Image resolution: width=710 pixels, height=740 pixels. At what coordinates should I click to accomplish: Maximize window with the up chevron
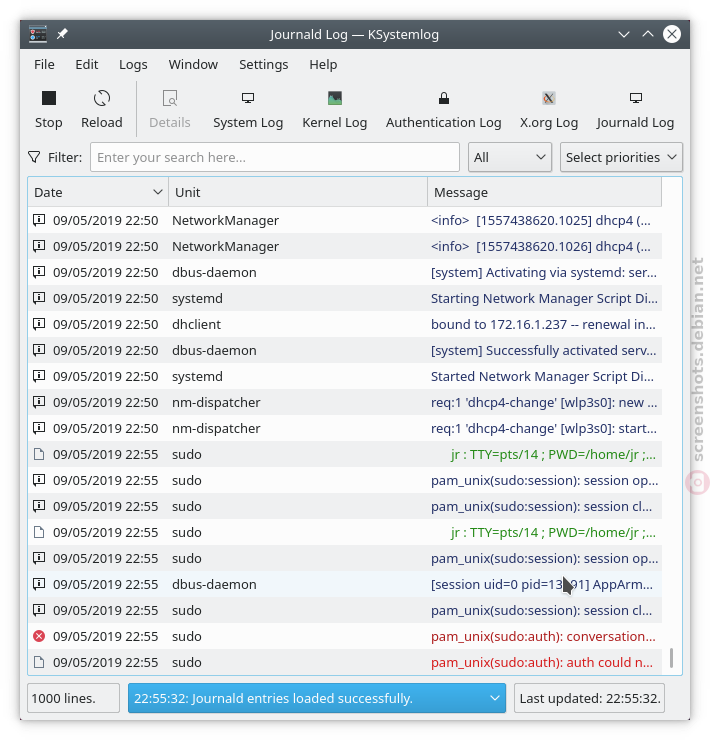tap(648, 34)
